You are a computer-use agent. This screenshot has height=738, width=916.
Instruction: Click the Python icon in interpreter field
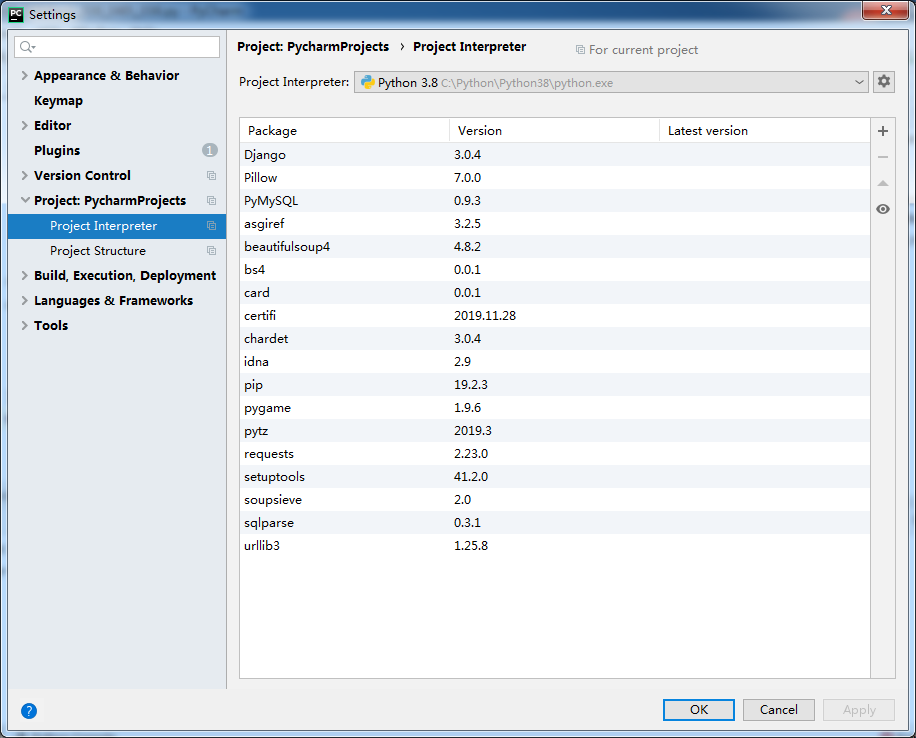(x=367, y=82)
